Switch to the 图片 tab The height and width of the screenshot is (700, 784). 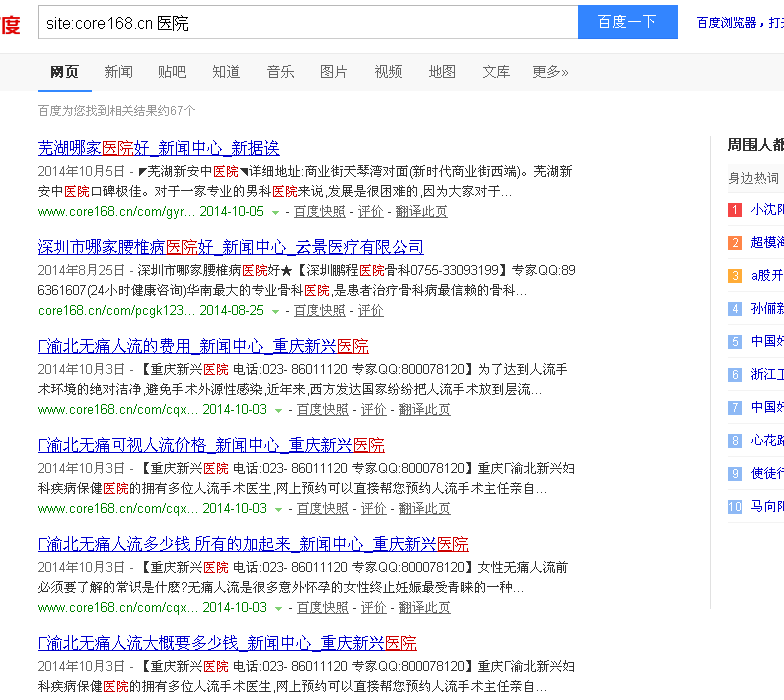[x=334, y=72]
